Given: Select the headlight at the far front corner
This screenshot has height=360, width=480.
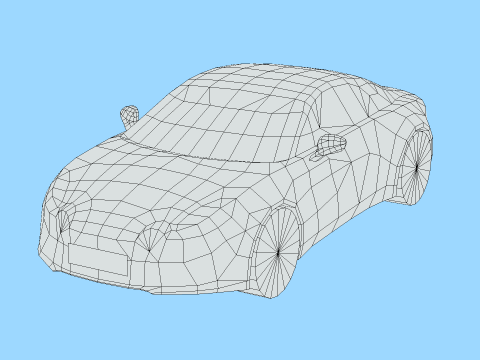Looking at the screenshot, I should point(62,219).
